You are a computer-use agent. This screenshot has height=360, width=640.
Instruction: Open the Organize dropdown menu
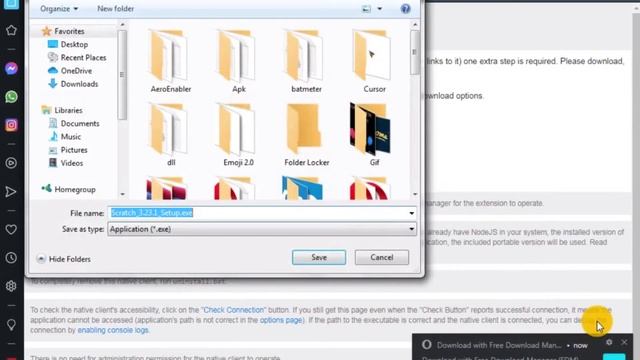coord(59,9)
